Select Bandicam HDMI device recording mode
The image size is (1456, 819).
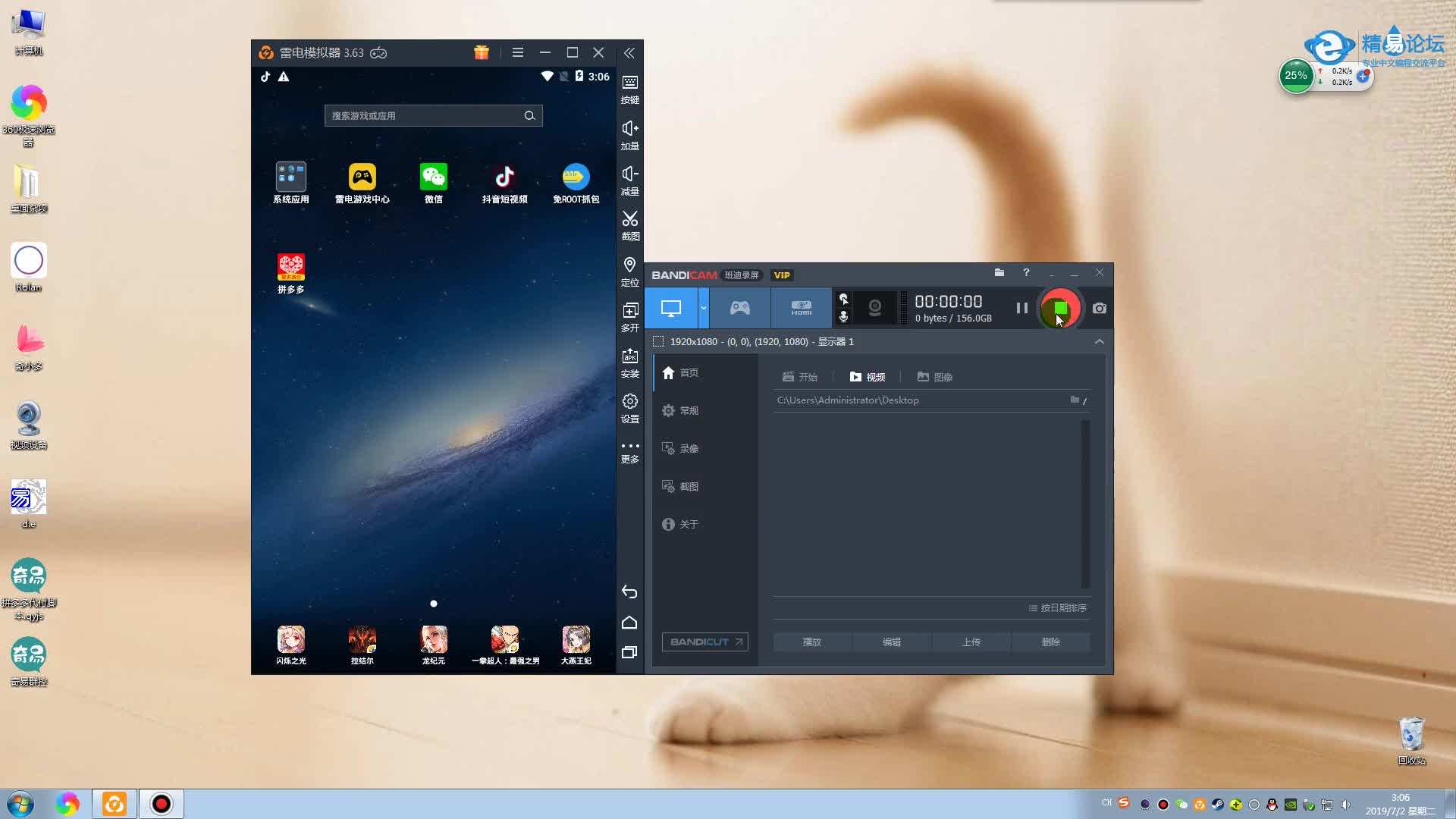click(802, 308)
